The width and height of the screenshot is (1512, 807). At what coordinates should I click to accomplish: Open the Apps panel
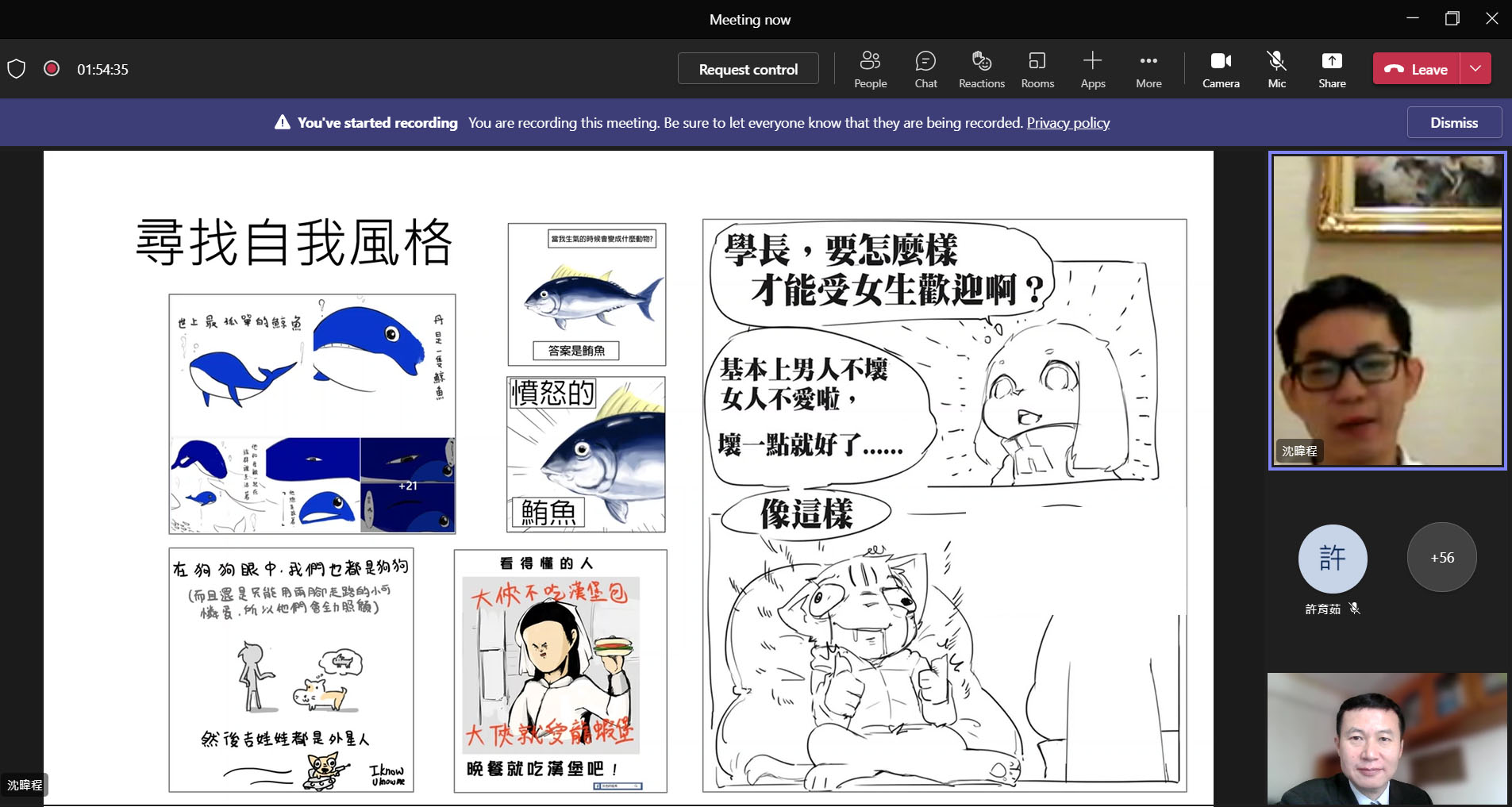click(1091, 68)
